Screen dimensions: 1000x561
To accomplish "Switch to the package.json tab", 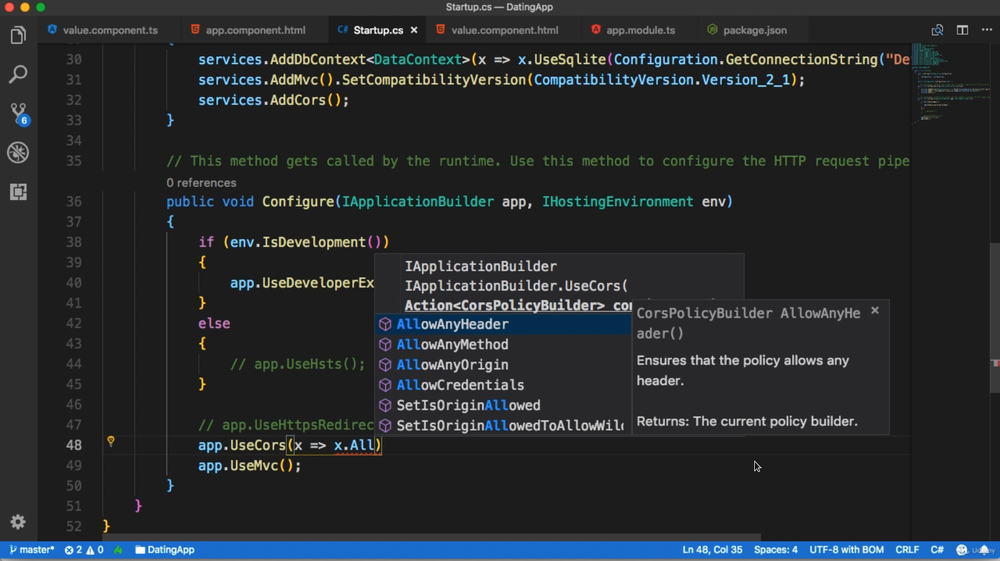I will pos(754,30).
